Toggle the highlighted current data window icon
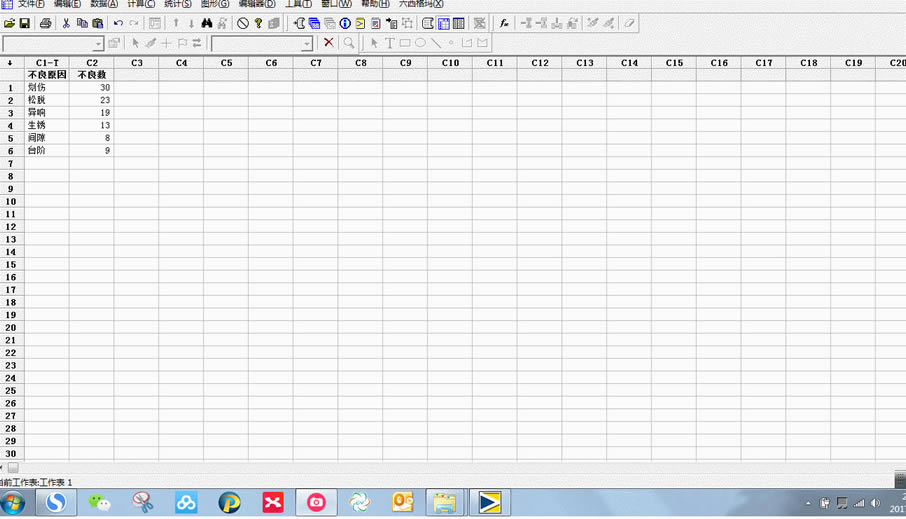Screen dimensions: 906x519 [x=444, y=24]
